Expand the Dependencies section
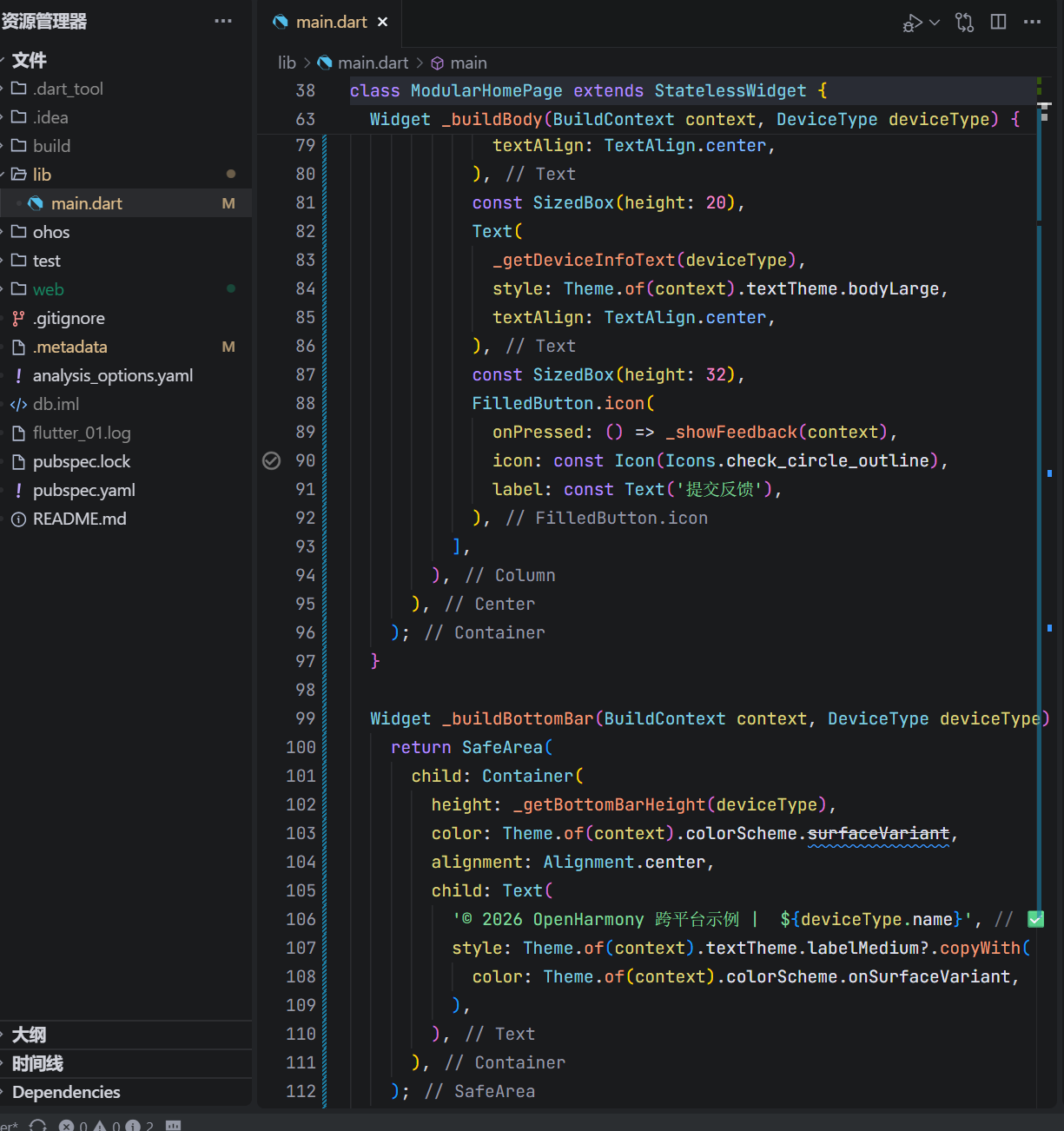 click(126, 1092)
